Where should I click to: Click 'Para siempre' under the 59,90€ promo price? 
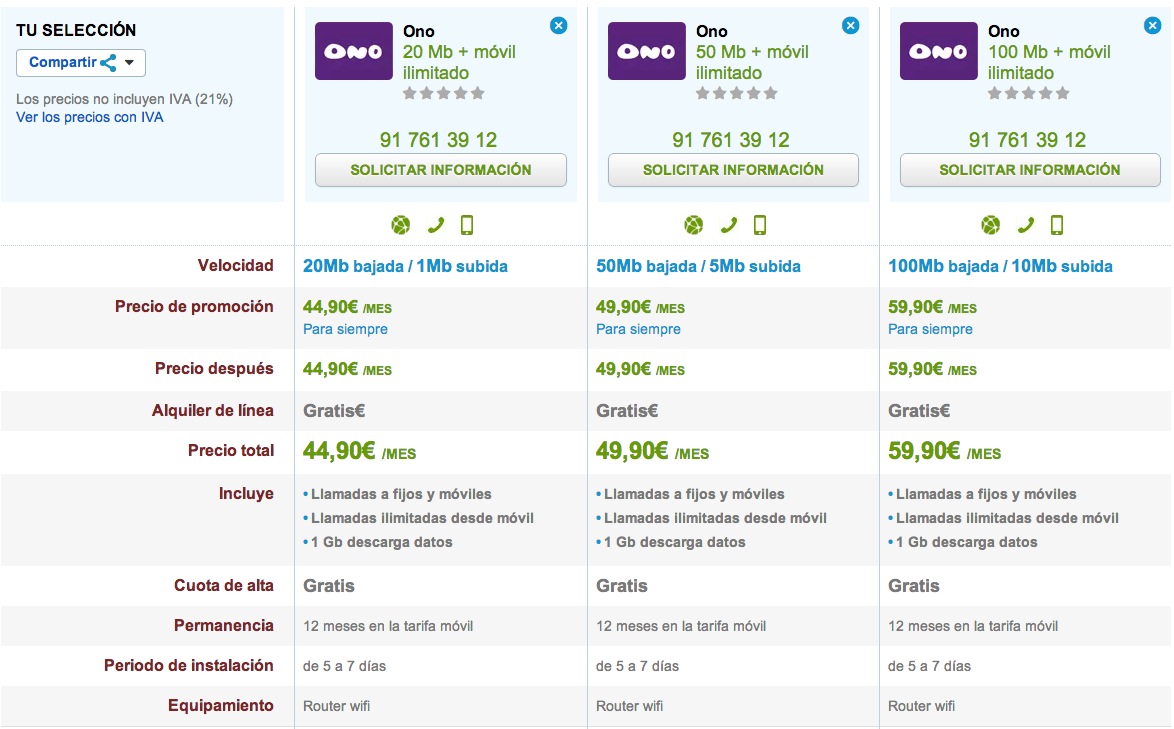click(x=930, y=329)
